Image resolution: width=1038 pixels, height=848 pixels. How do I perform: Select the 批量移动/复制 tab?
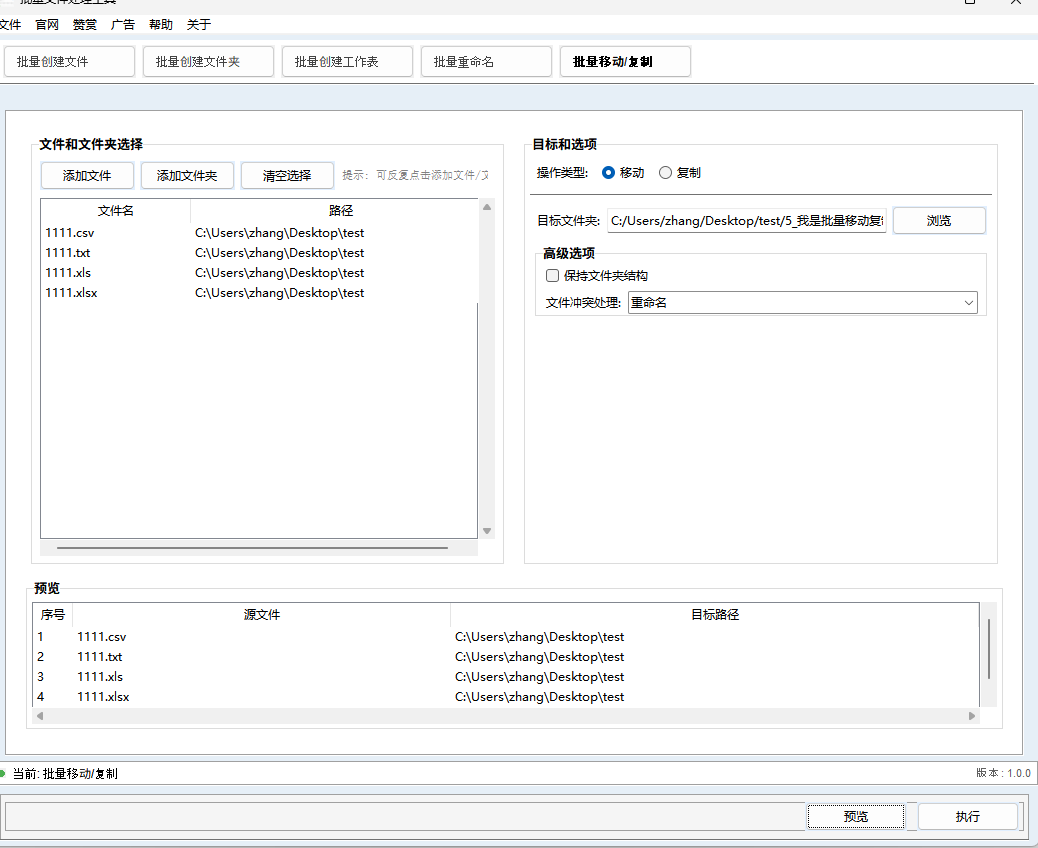625,61
